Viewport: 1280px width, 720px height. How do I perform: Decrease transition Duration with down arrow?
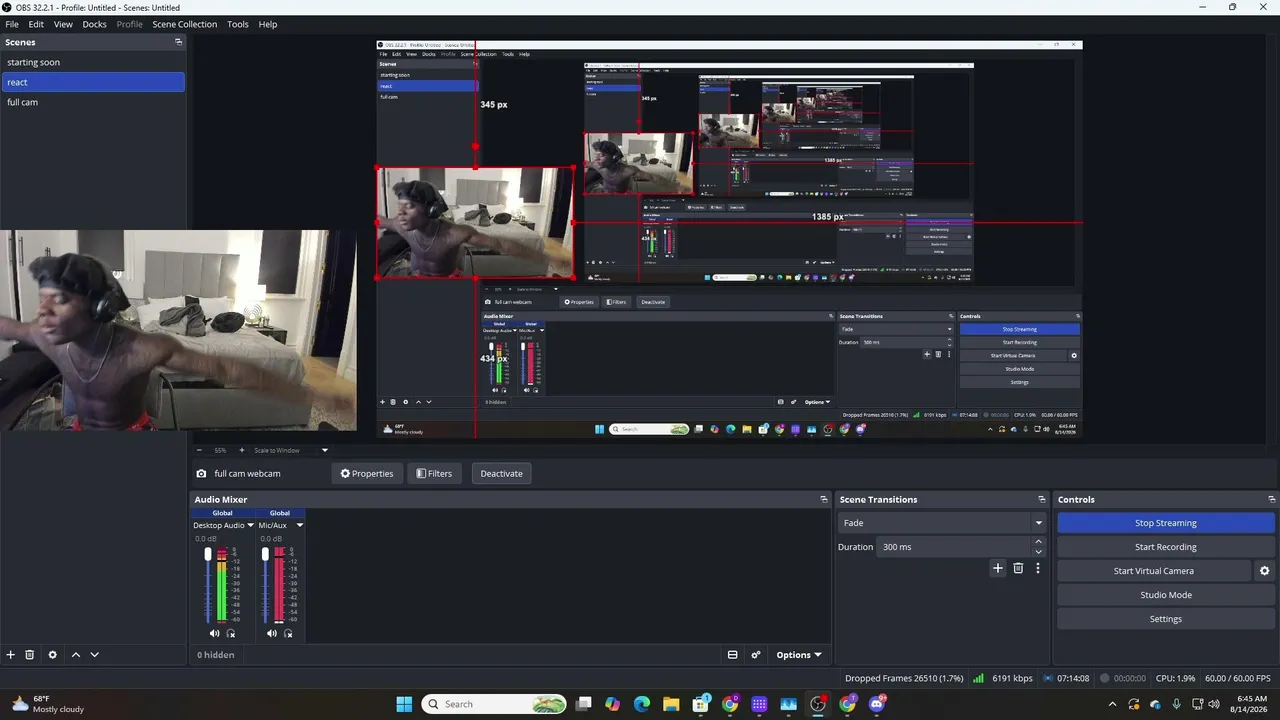pyautogui.click(x=1038, y=552)
